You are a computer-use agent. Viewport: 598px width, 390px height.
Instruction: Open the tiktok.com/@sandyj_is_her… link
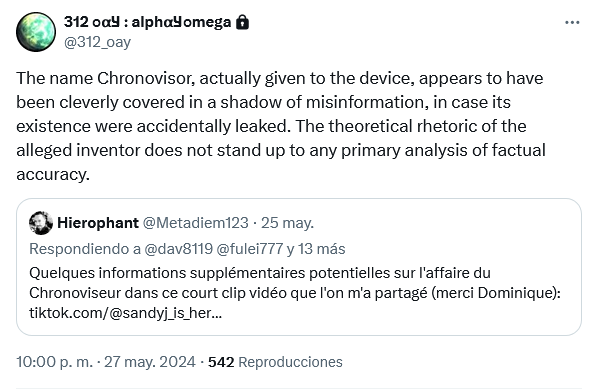point(125,313)
